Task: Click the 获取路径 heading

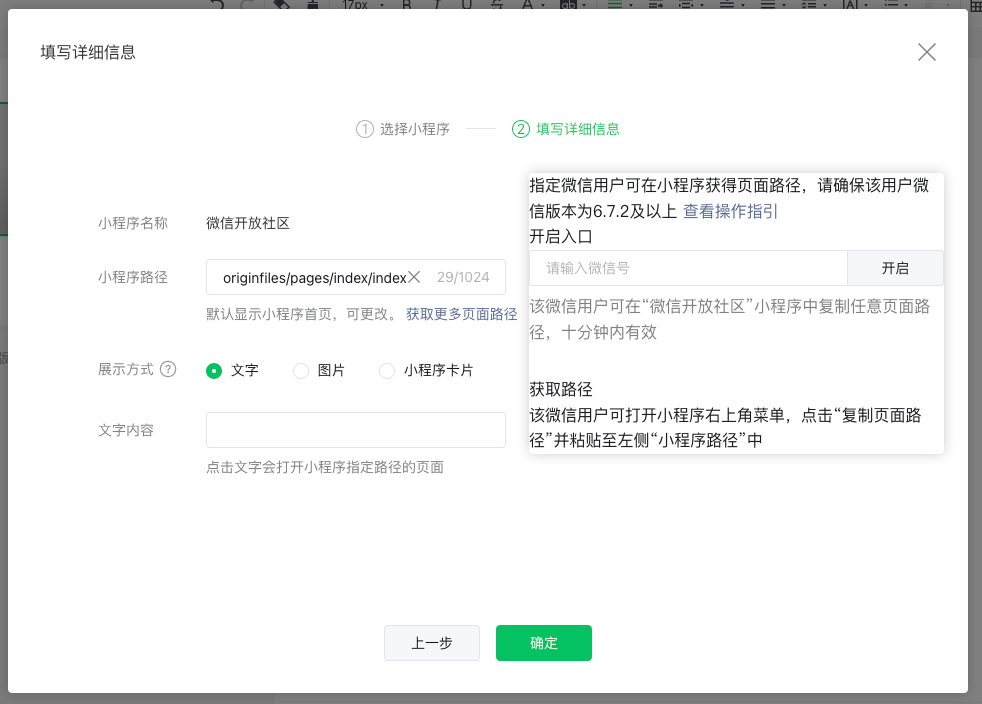Action: tap(561, 390)
